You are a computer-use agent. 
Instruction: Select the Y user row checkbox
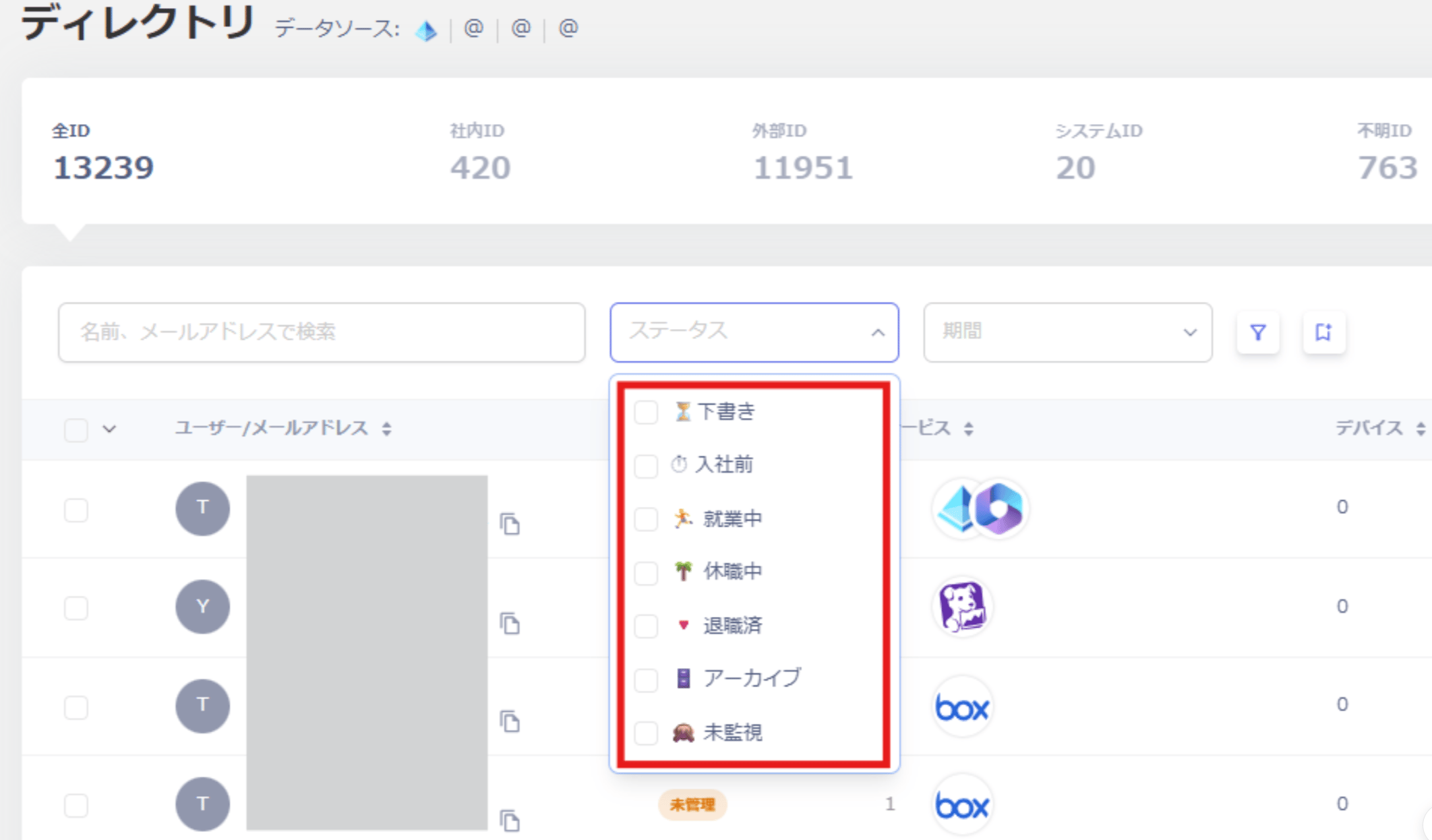pyautogui.click(x=76, y=608)
